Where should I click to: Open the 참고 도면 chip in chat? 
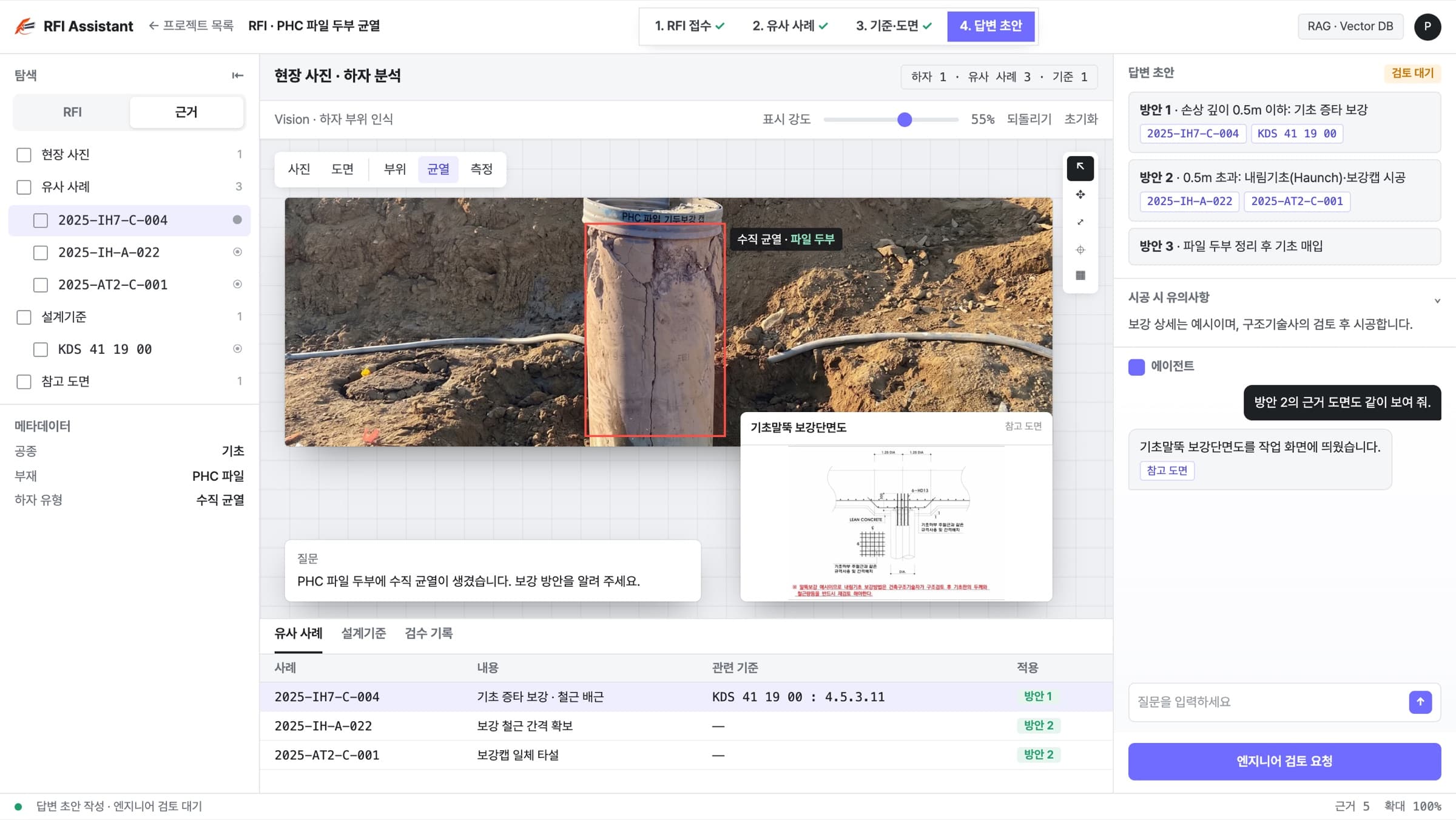[x=1167, y=470]
